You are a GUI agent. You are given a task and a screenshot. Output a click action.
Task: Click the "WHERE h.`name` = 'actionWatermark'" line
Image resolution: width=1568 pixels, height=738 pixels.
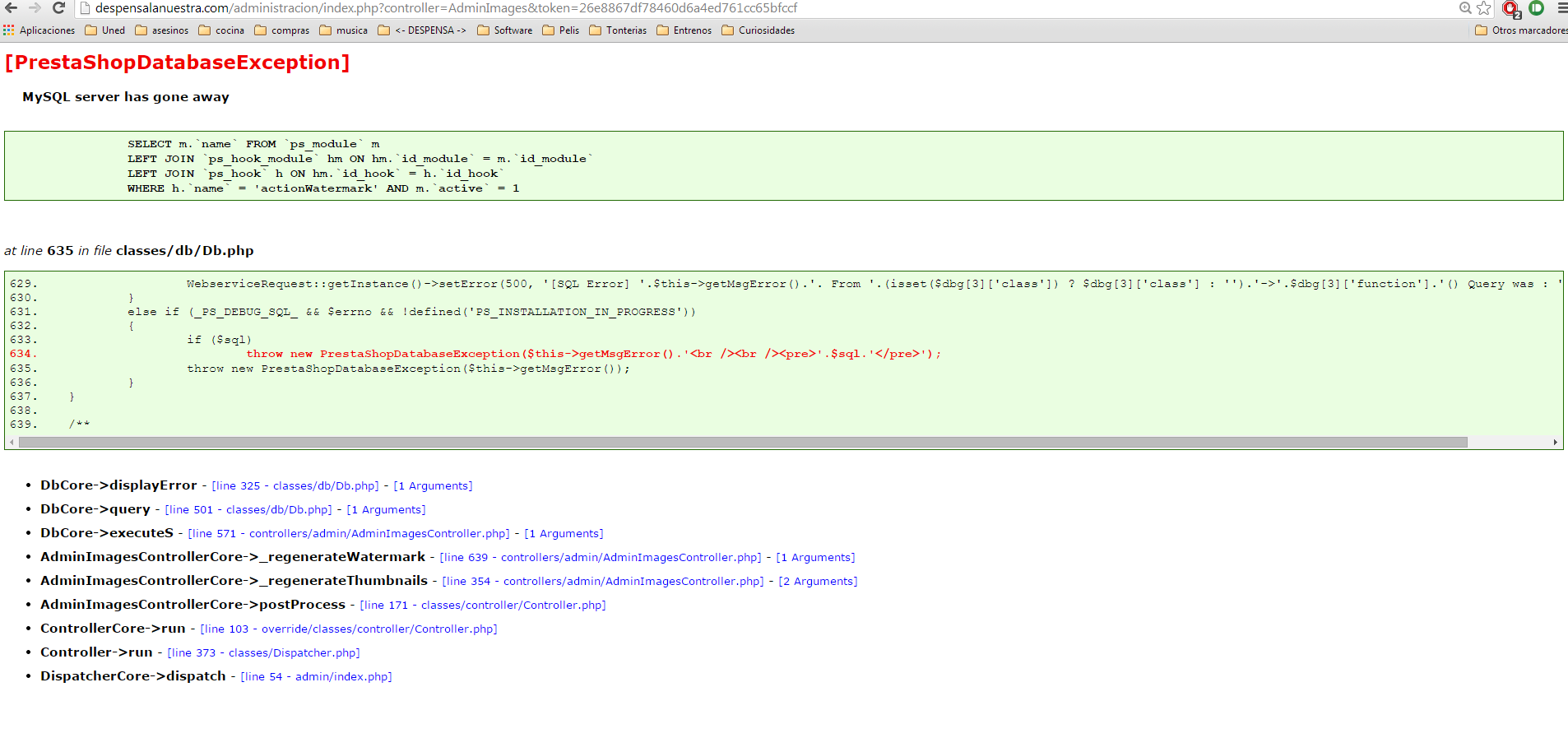[323, 188]
